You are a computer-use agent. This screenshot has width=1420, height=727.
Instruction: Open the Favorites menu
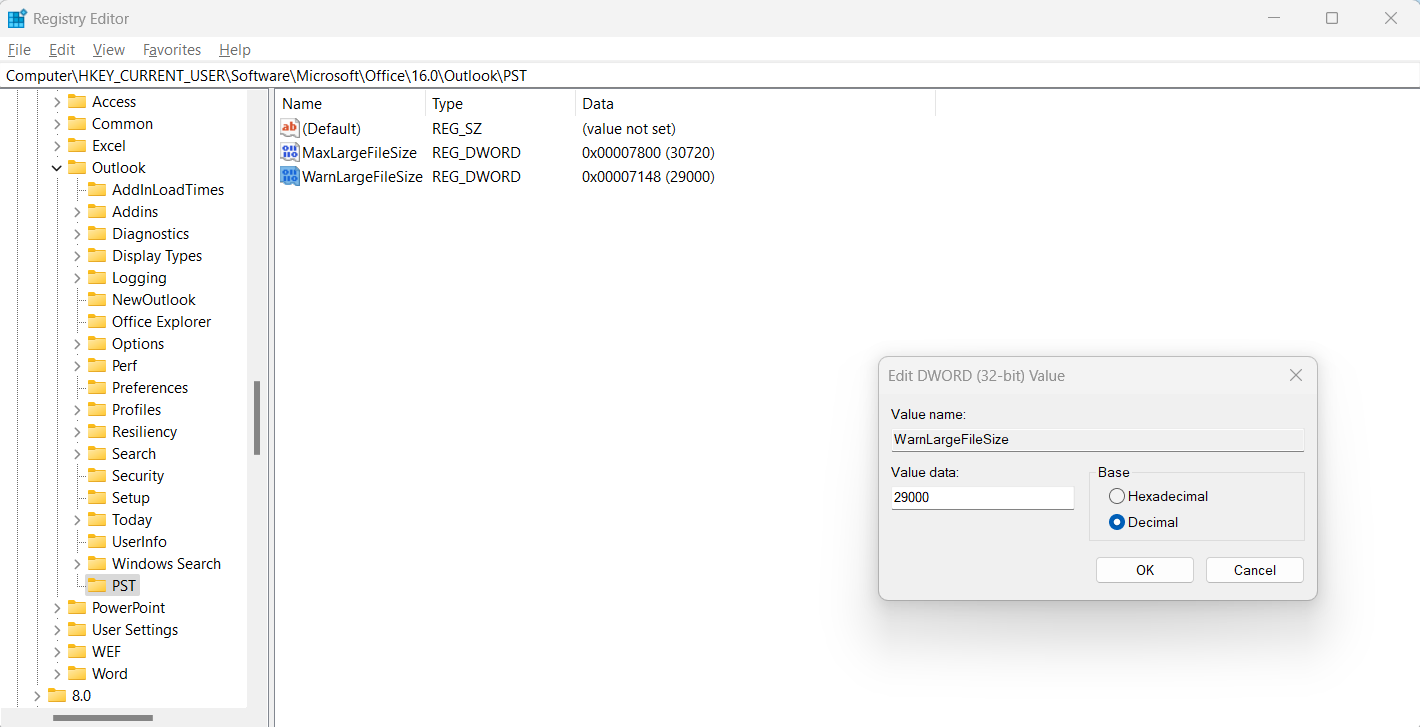[x=172, y=49]
